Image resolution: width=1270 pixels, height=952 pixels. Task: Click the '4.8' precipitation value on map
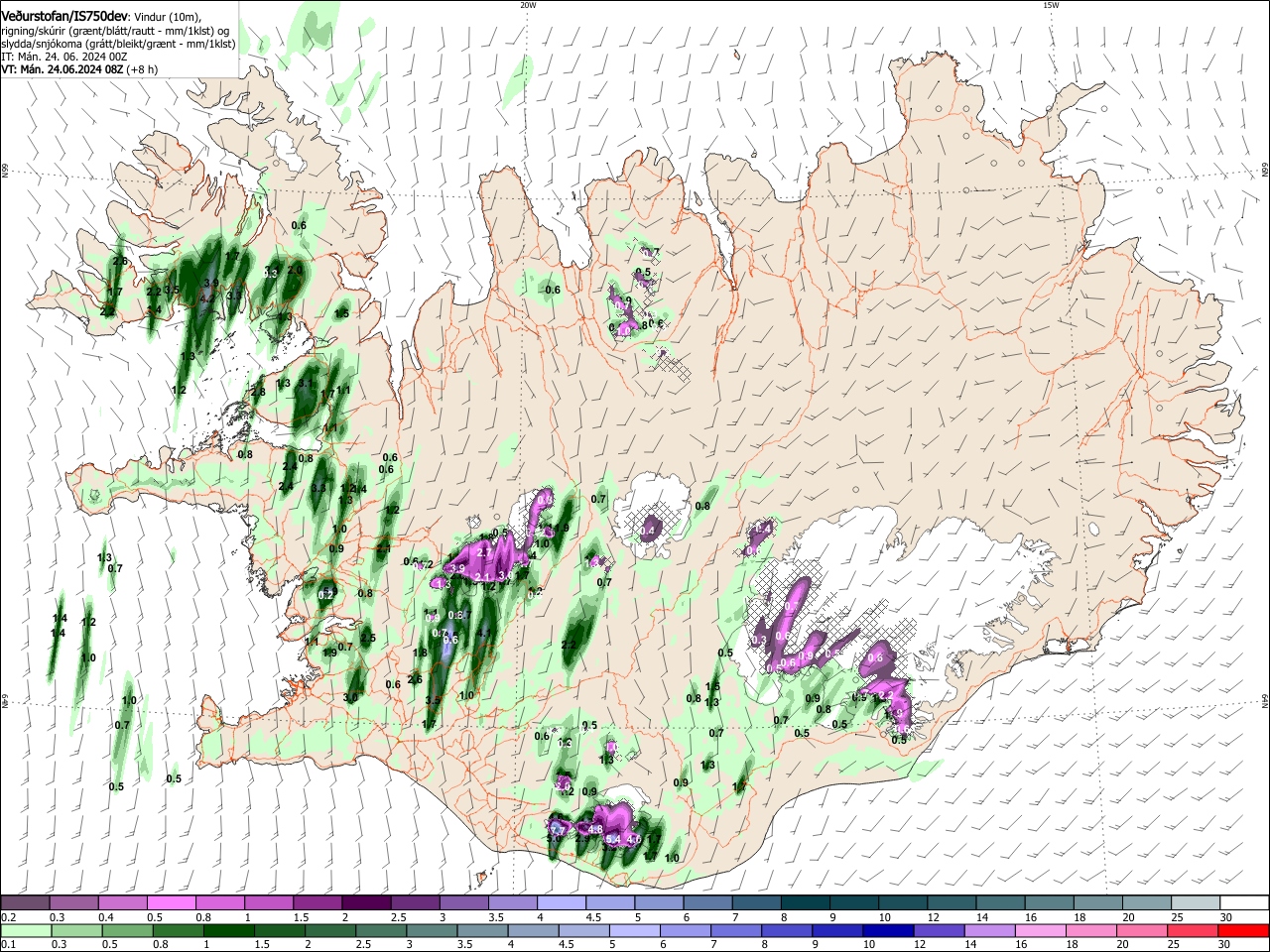(x=596, y=829)
